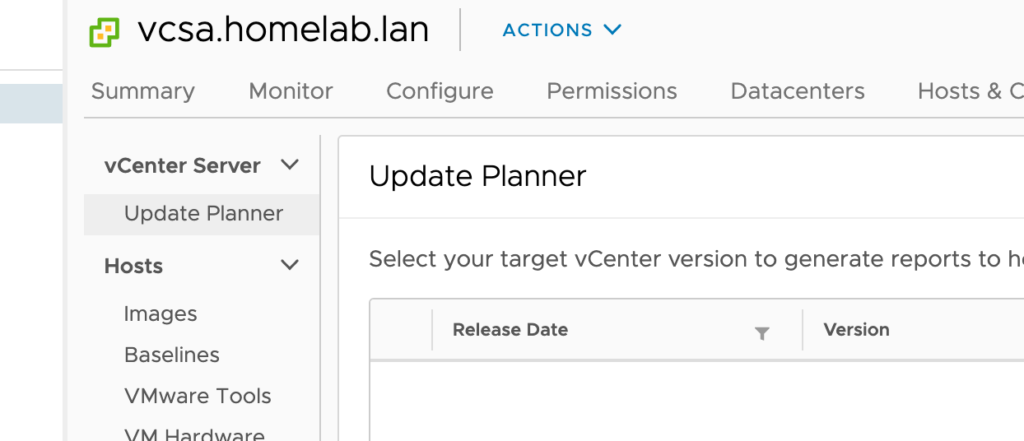This screenshot has width=1024, height=441.
Task: Click the chevron next to ACTIONS
Action: coord(612,29)
